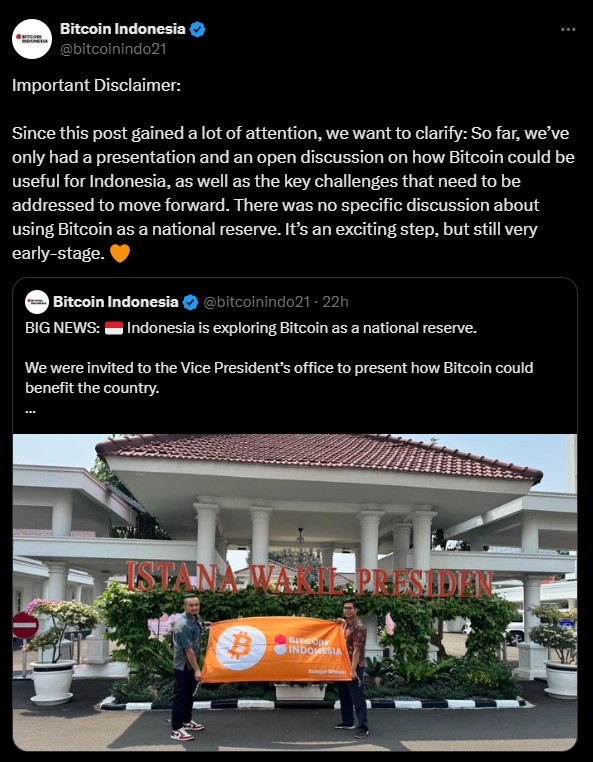The width and height of the screenshot is (593, 762).
Task: Click the verified badge in the quoted post
Action: pyautogui.click(x=191, y=302)
